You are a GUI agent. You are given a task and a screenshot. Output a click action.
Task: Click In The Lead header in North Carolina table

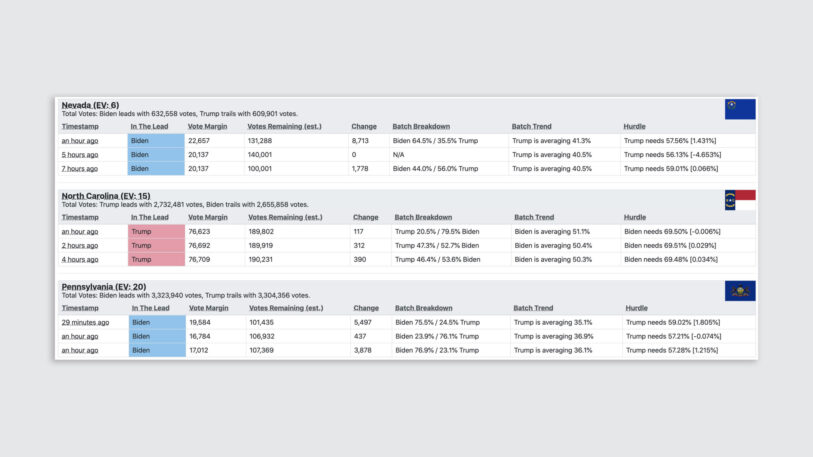click(152, 217)
